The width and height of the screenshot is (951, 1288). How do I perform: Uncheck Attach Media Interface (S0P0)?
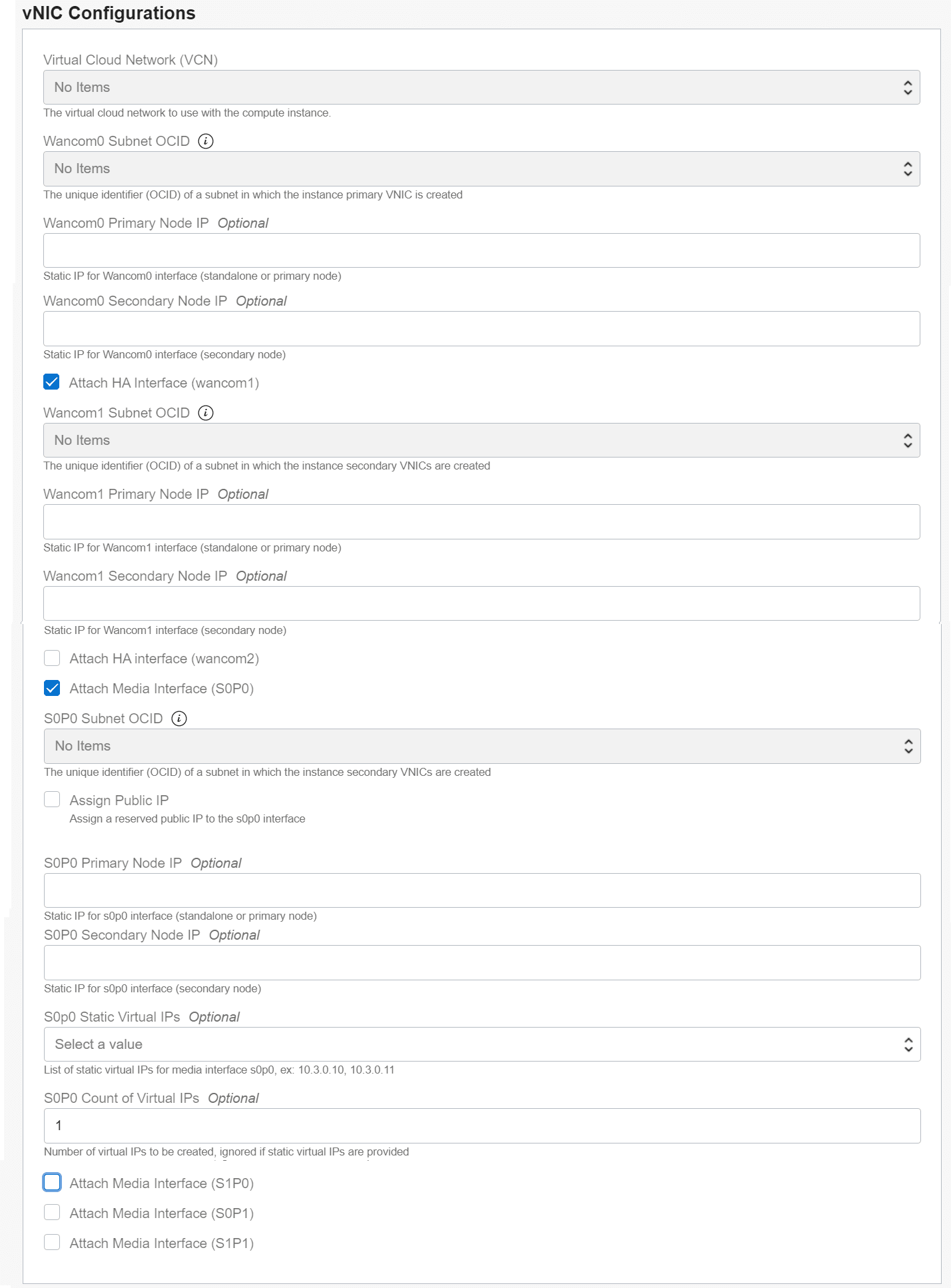pos(52,688)
